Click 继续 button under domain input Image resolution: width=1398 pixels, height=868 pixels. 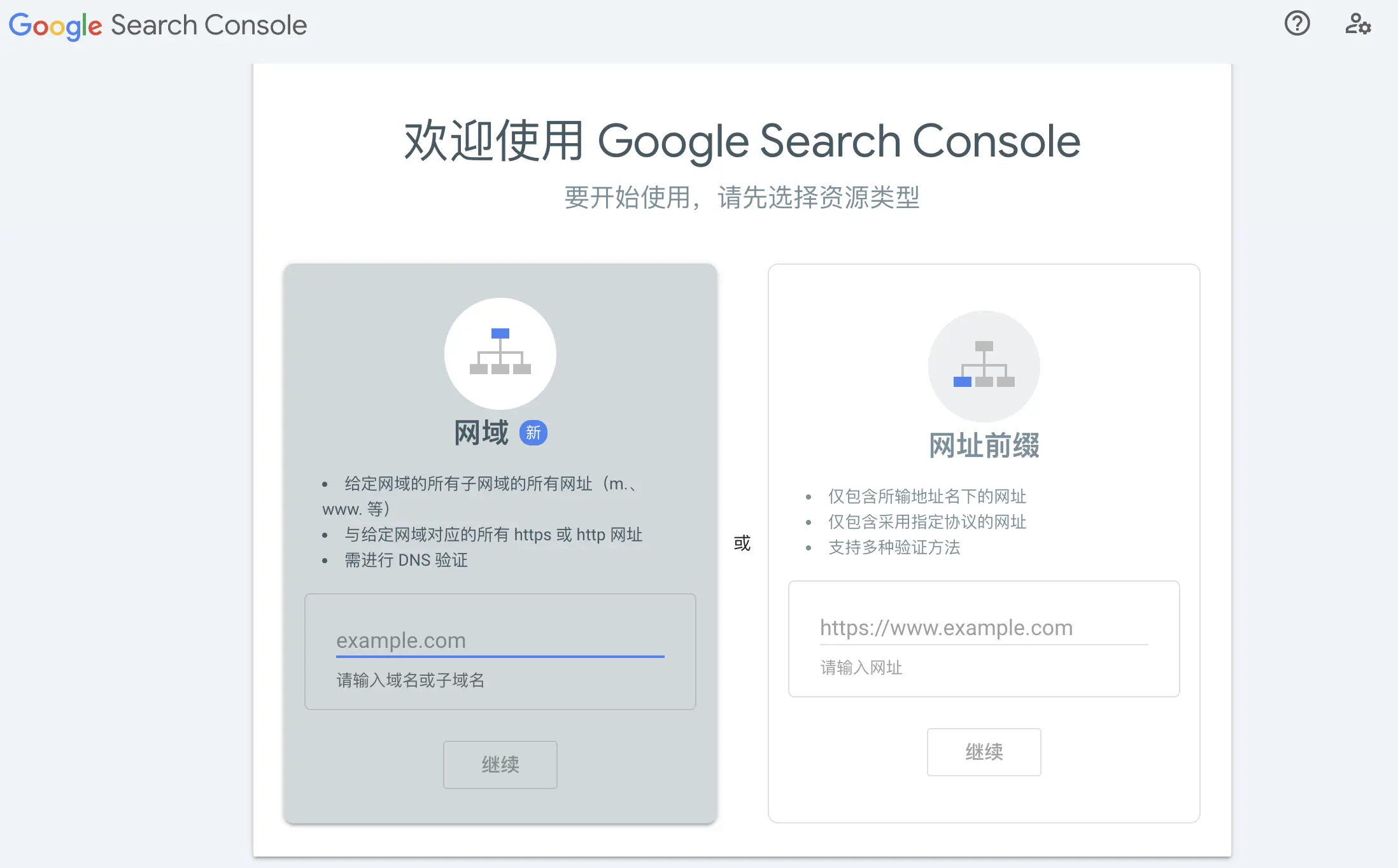(x=500, y=764)
